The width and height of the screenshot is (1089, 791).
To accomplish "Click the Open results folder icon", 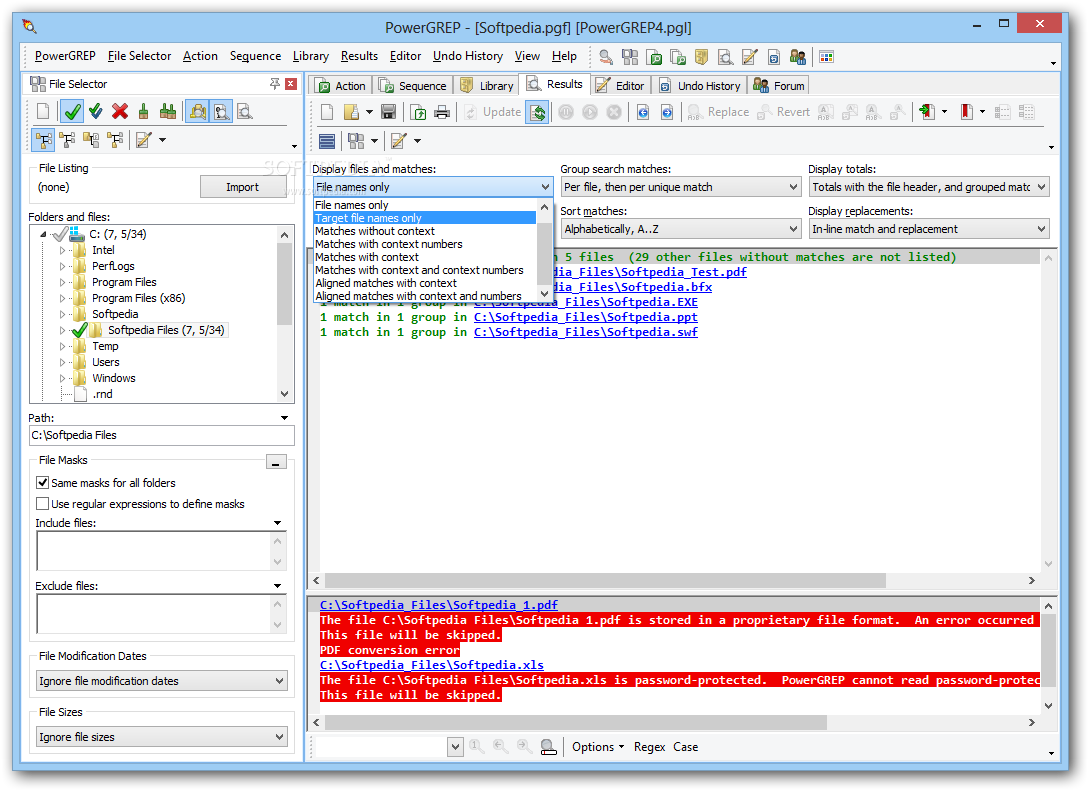I will pyautogui.click(x=351, y=112).
